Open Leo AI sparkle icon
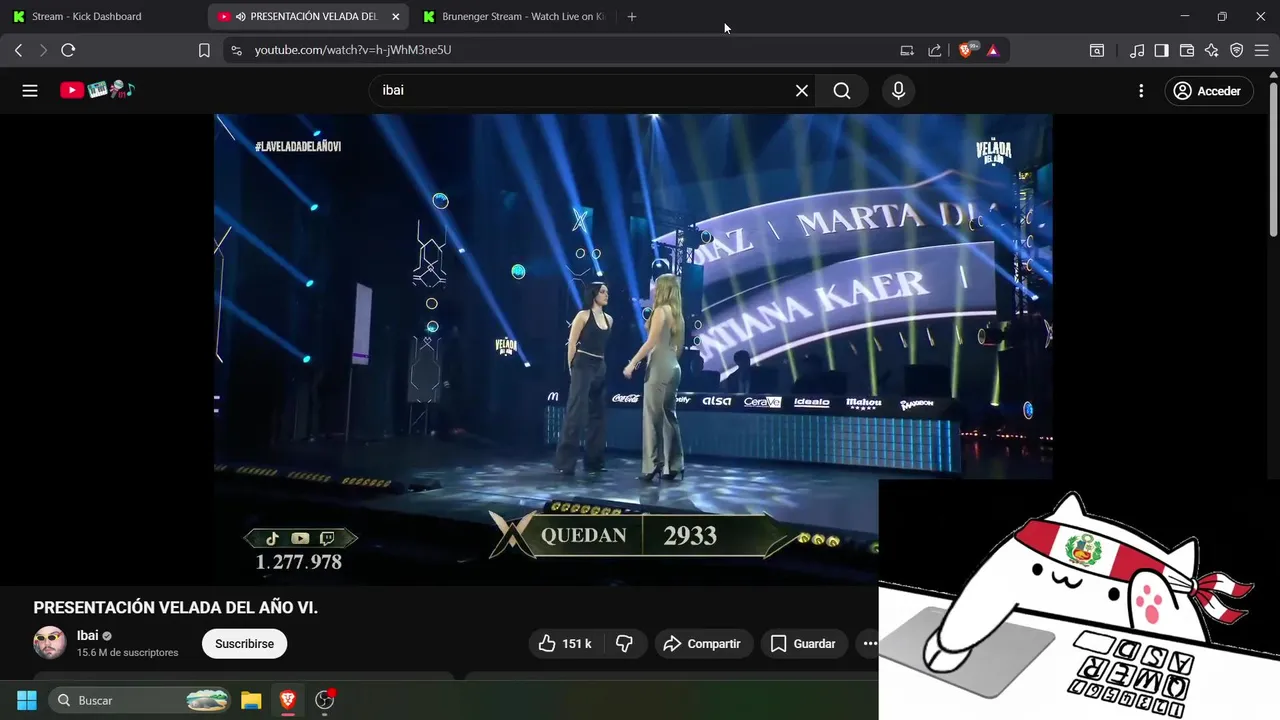The height and width of the screenshot is (720, 1280). 1212,50
